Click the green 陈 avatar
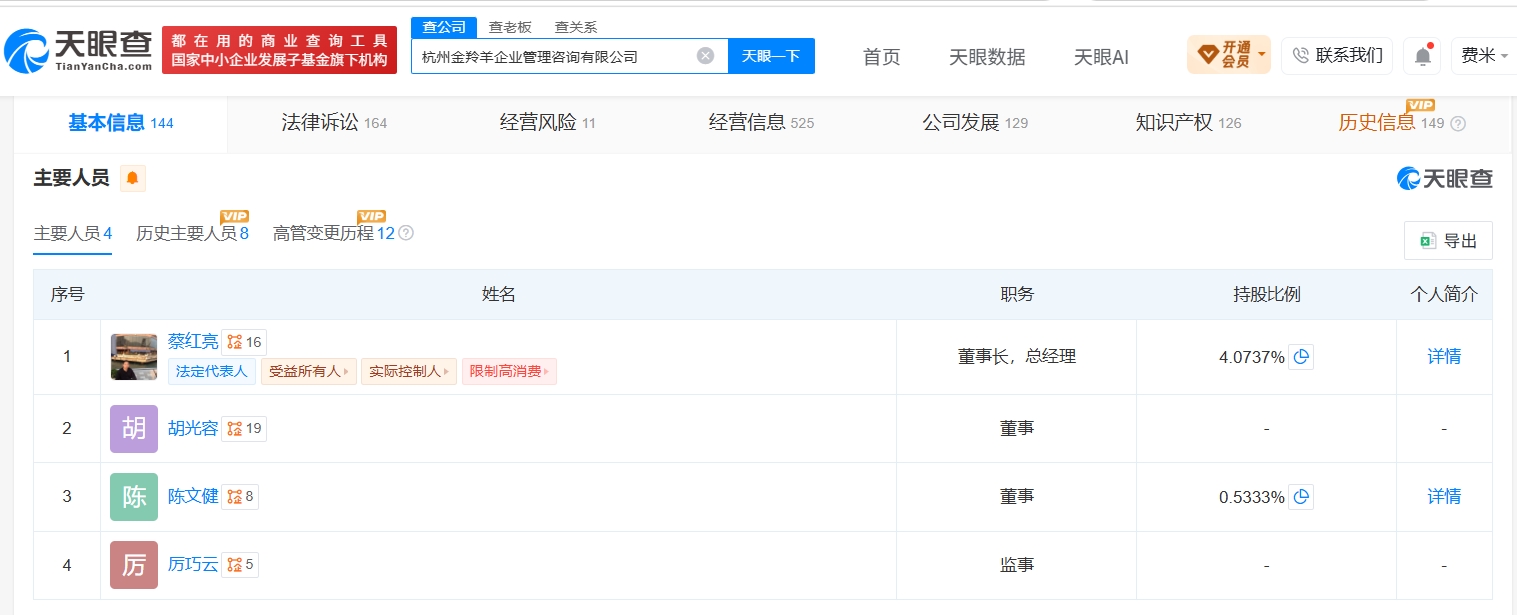This screenshot has width=1517, height=615. coord(134,497)
